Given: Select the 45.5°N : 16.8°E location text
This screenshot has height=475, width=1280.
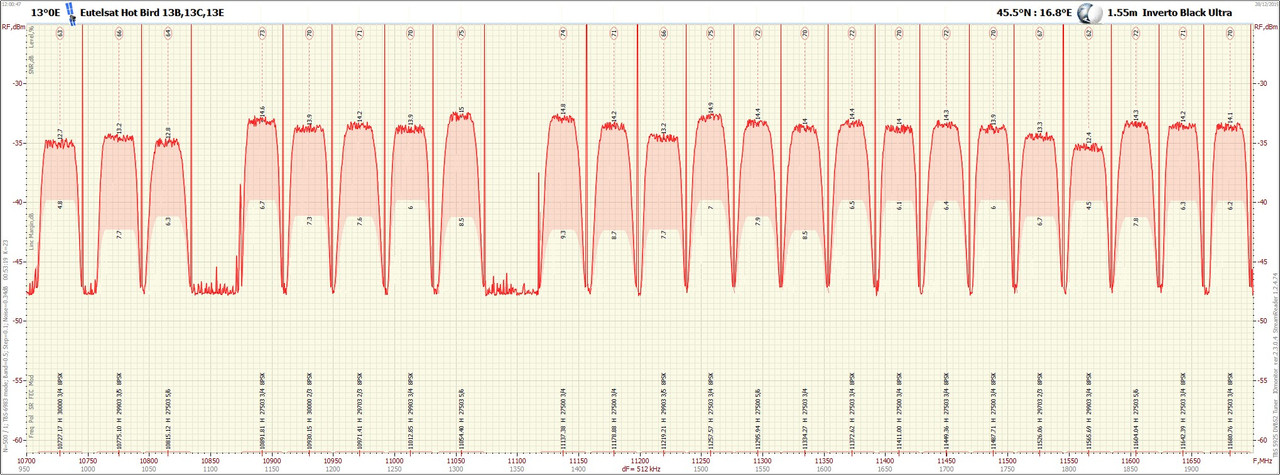Looking at the screenshot, I should [1035, 13].
